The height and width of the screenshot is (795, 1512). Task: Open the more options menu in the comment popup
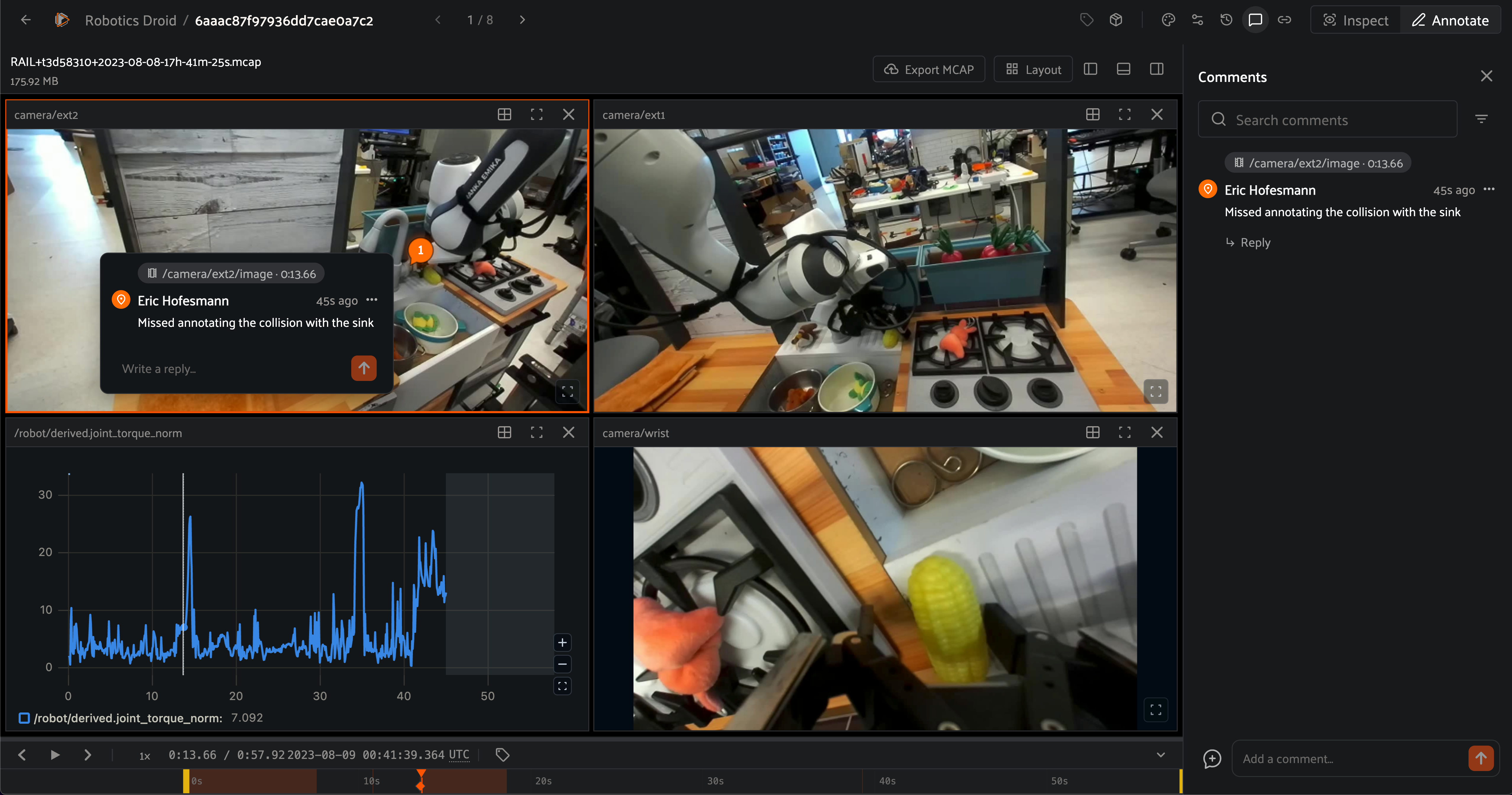point(372,300)
